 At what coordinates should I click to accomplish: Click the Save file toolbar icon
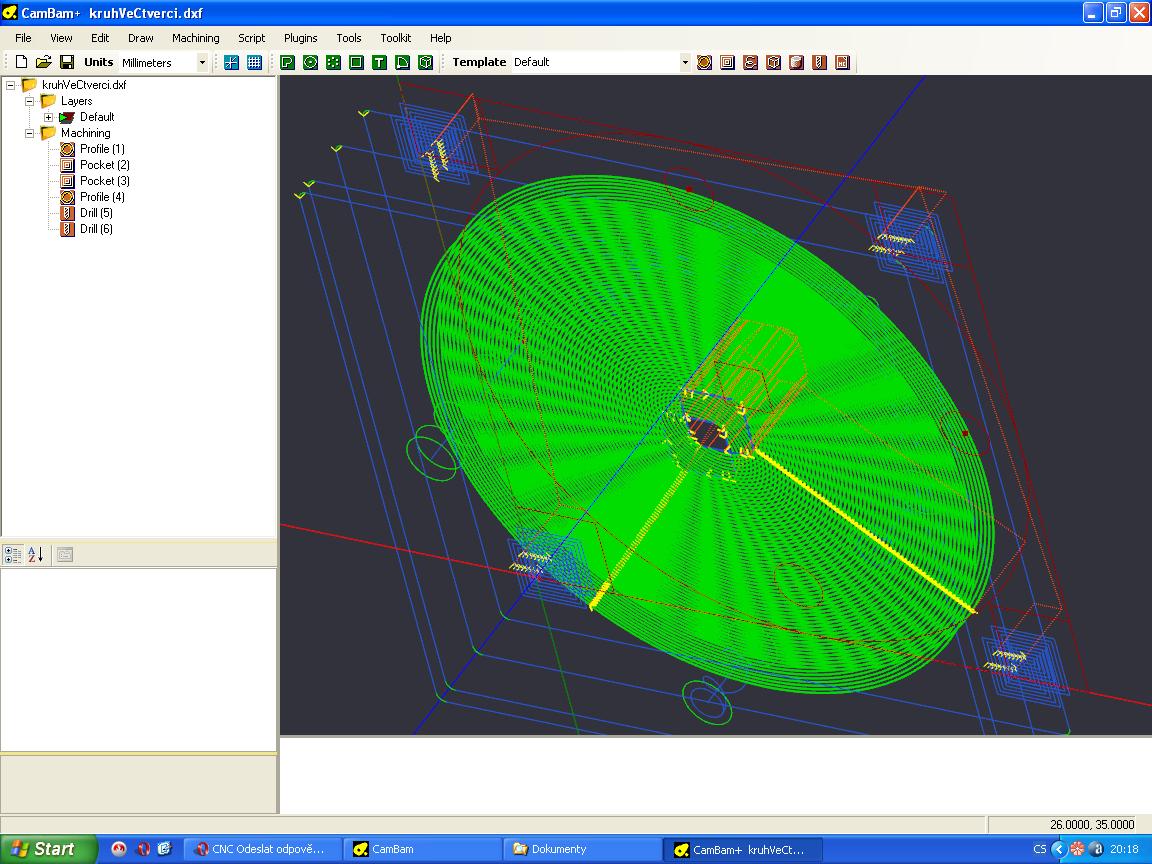66,62
